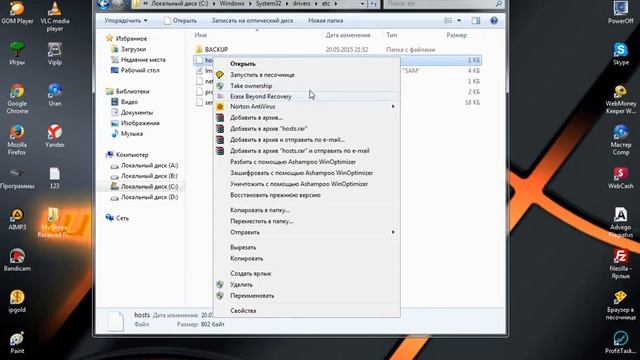This screenshot has width=640, height=360.
Task: Open Advego Plagiatus shortcut
Action: [x=620, y=223]
